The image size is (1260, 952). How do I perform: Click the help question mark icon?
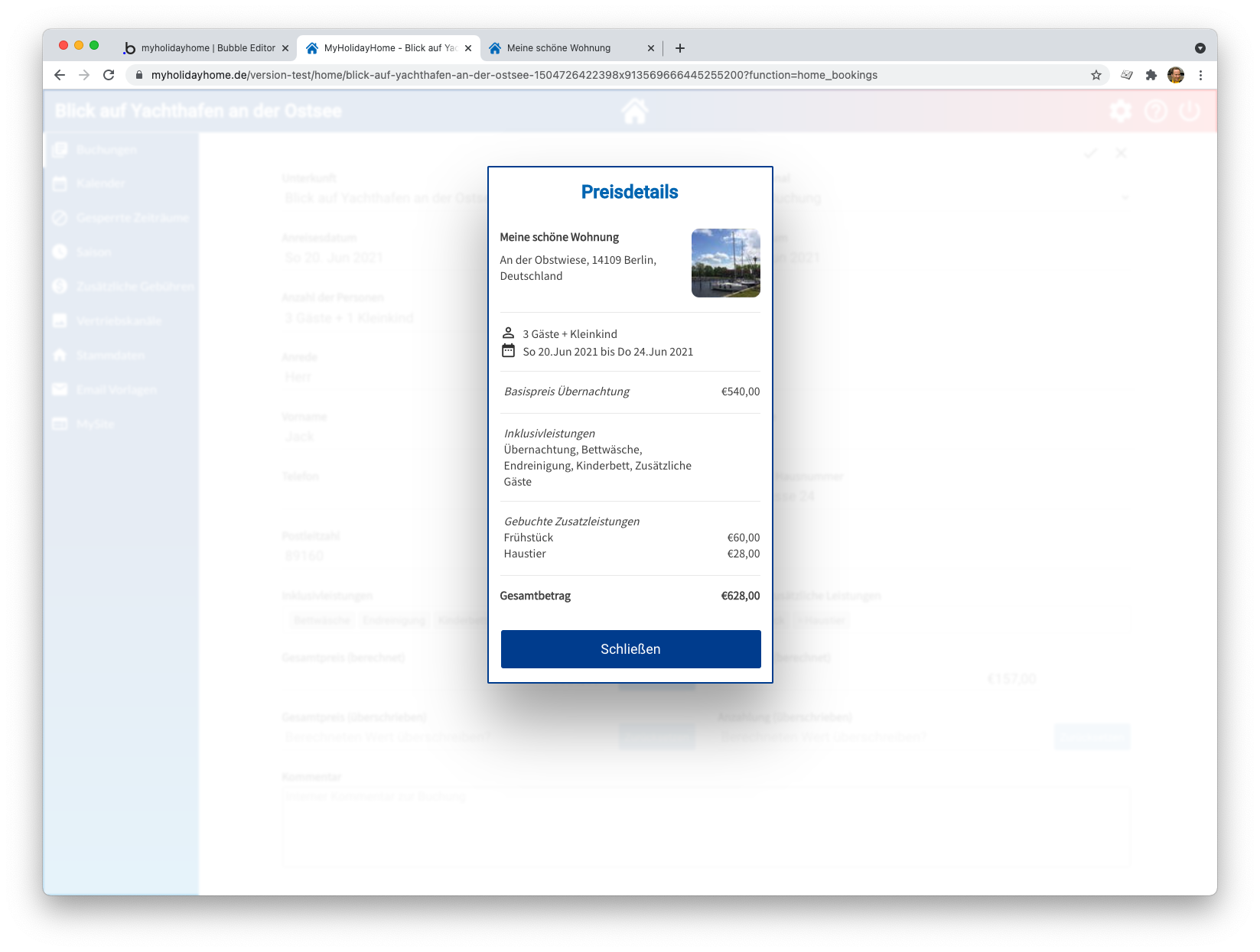click(1155, 112)
